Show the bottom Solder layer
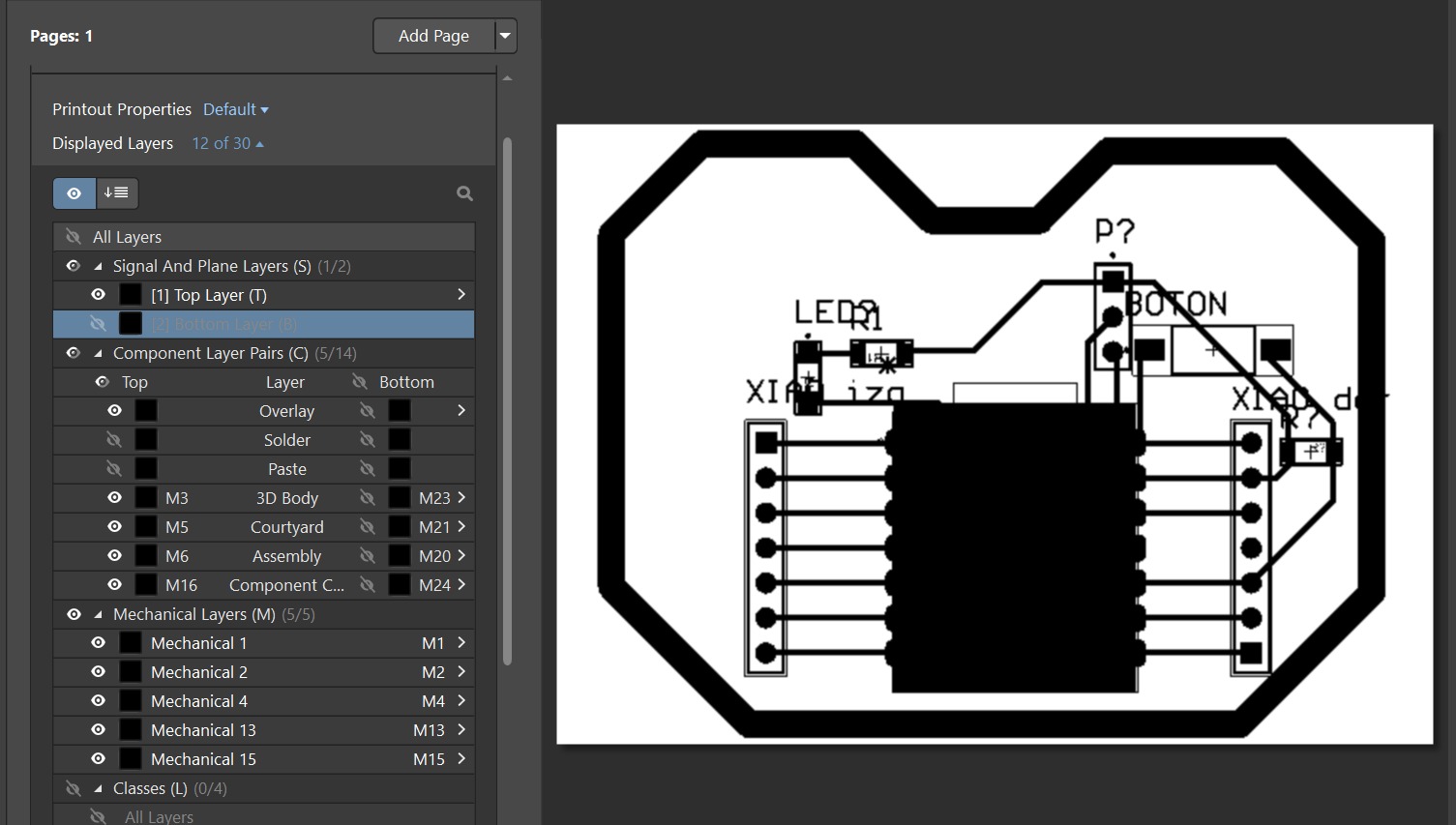 [368, 440]
